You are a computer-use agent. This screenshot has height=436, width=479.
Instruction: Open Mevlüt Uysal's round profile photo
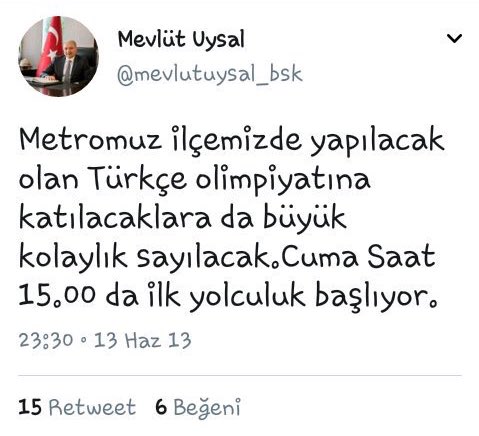coord(58,56)
